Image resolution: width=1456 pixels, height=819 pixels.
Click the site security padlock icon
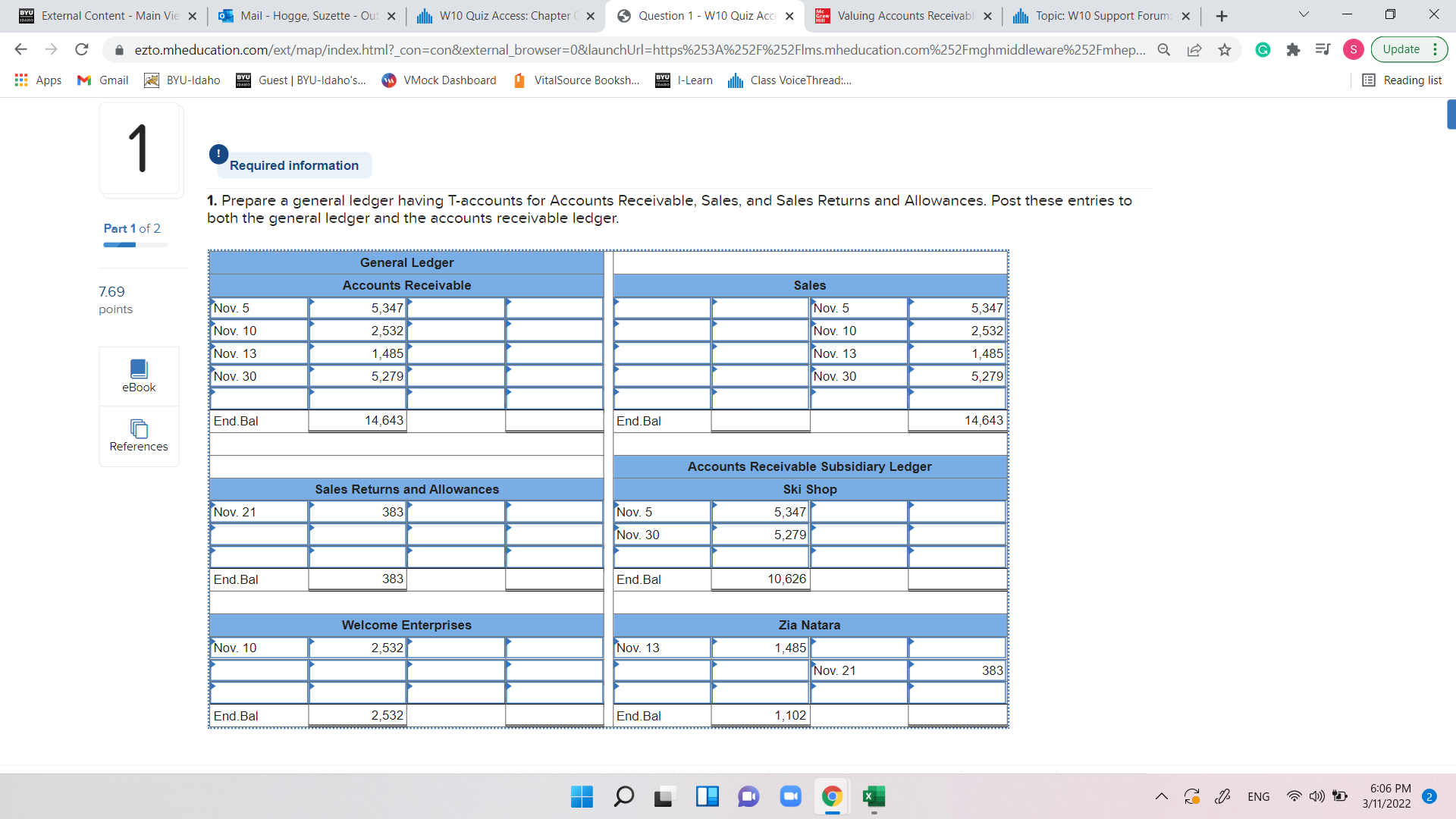tap(120, 49)
